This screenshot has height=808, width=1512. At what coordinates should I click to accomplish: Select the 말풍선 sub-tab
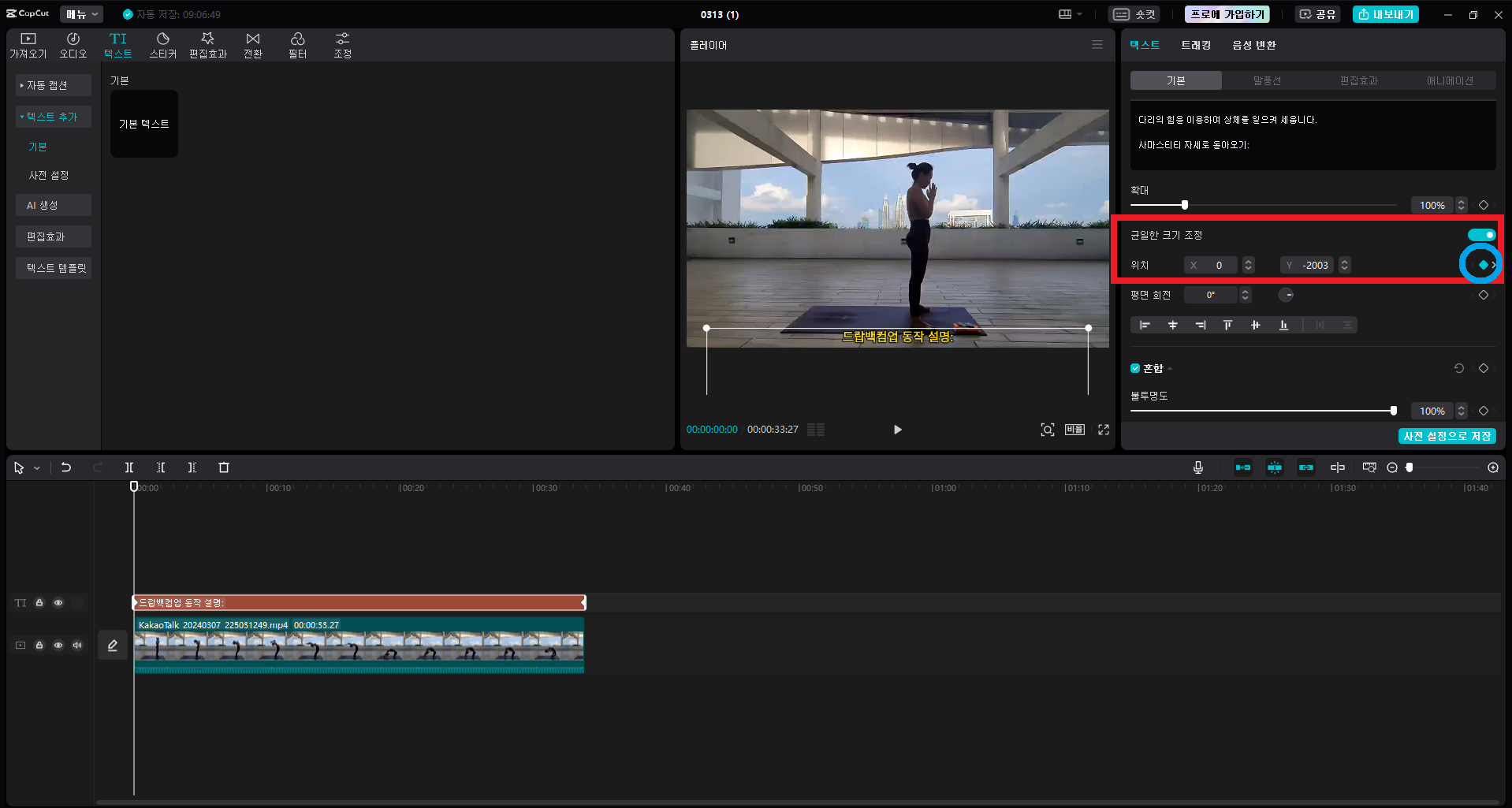(x=1267, y=80)
